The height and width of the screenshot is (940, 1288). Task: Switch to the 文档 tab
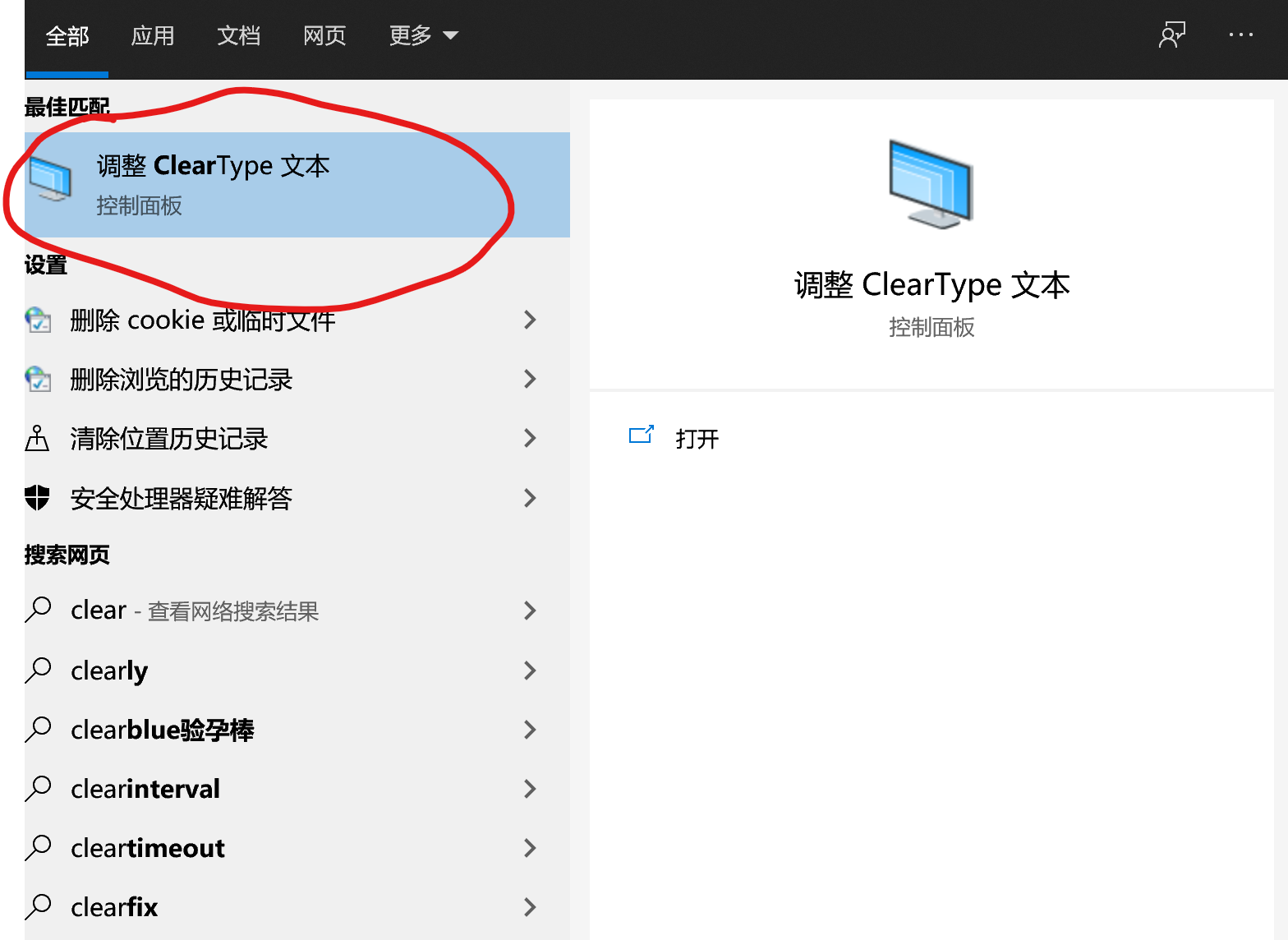[x=238, y=36]
